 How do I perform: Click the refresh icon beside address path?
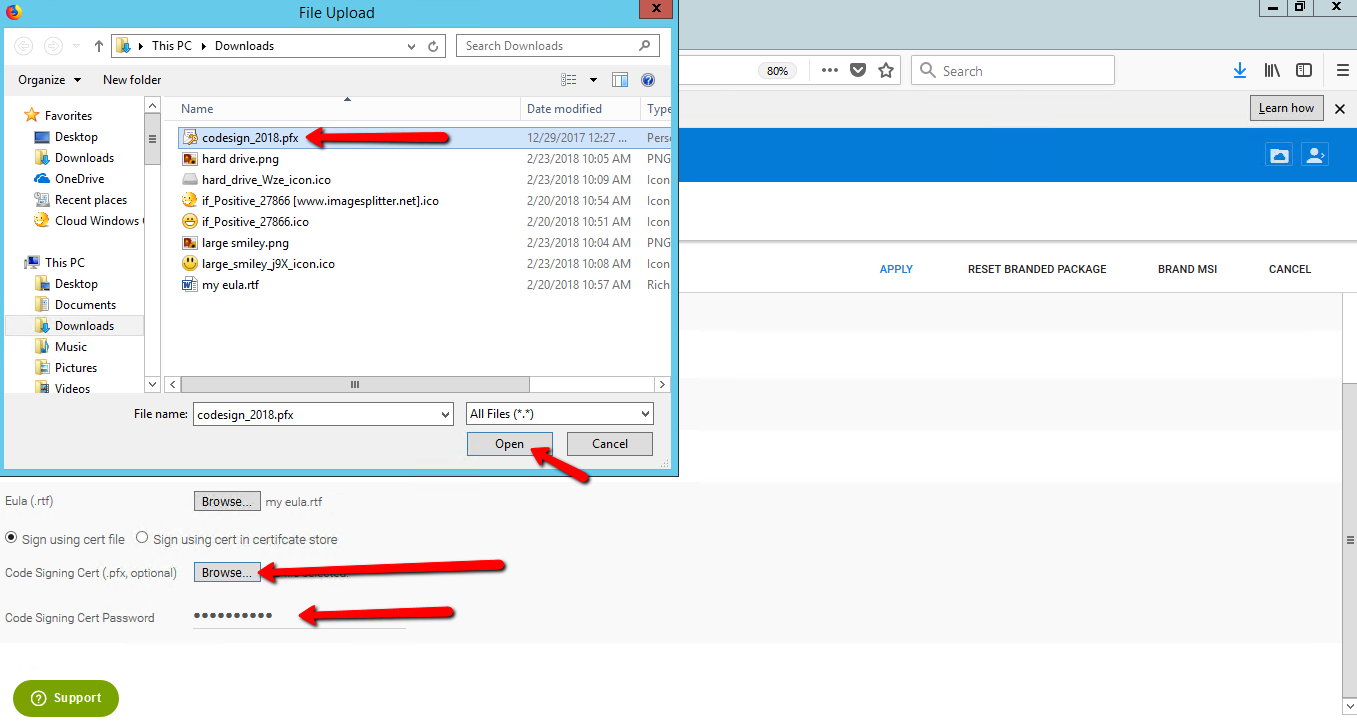coord(433,46)
